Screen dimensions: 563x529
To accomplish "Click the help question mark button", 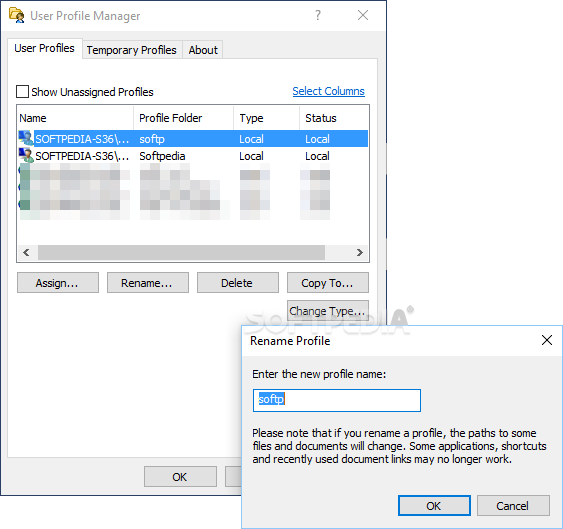I will (318, 15).
